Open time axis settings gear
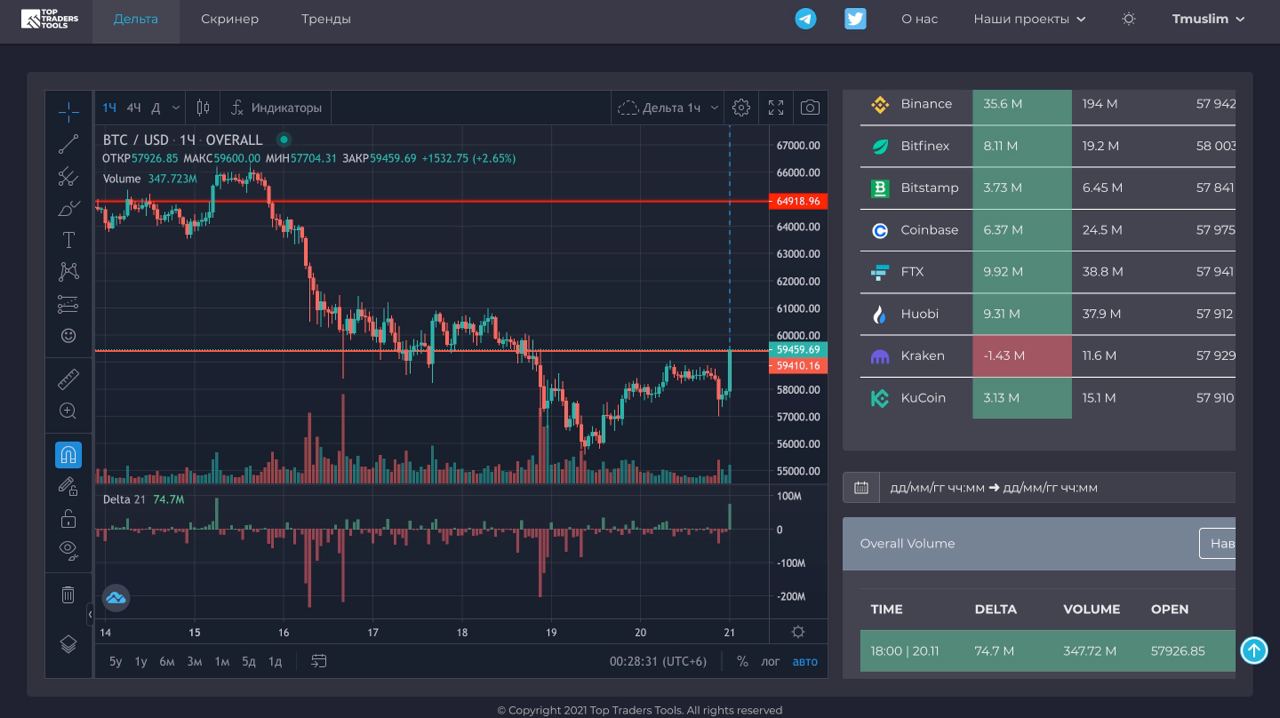 (x=798, y=632)
